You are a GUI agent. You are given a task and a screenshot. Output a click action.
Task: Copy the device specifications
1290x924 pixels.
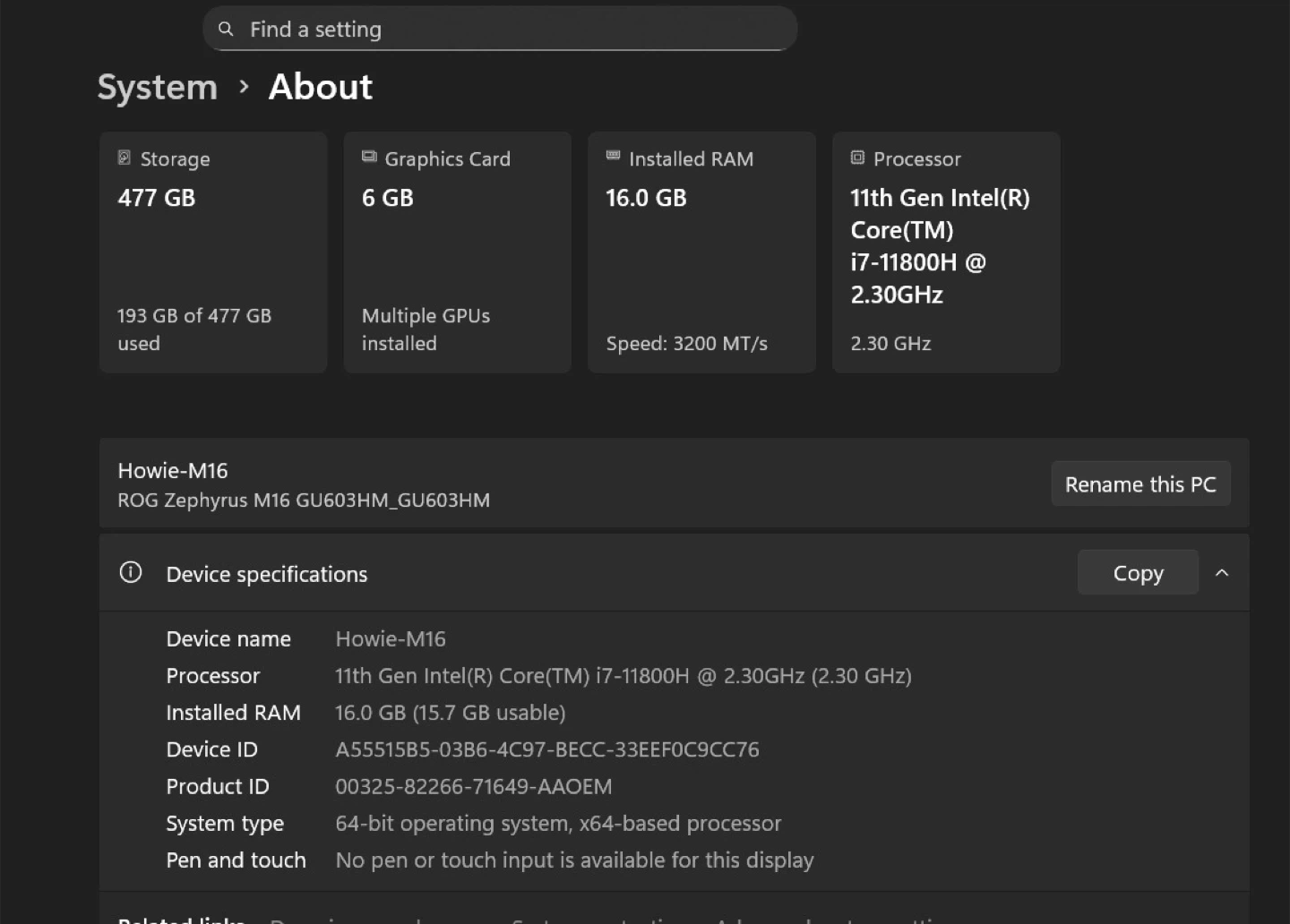[1137, 573]
